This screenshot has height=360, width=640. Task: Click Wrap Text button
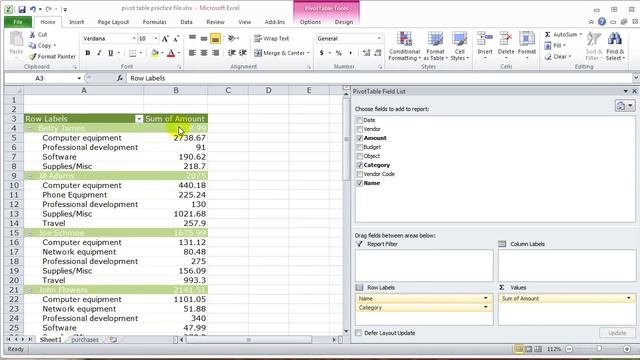pos(271,38)
